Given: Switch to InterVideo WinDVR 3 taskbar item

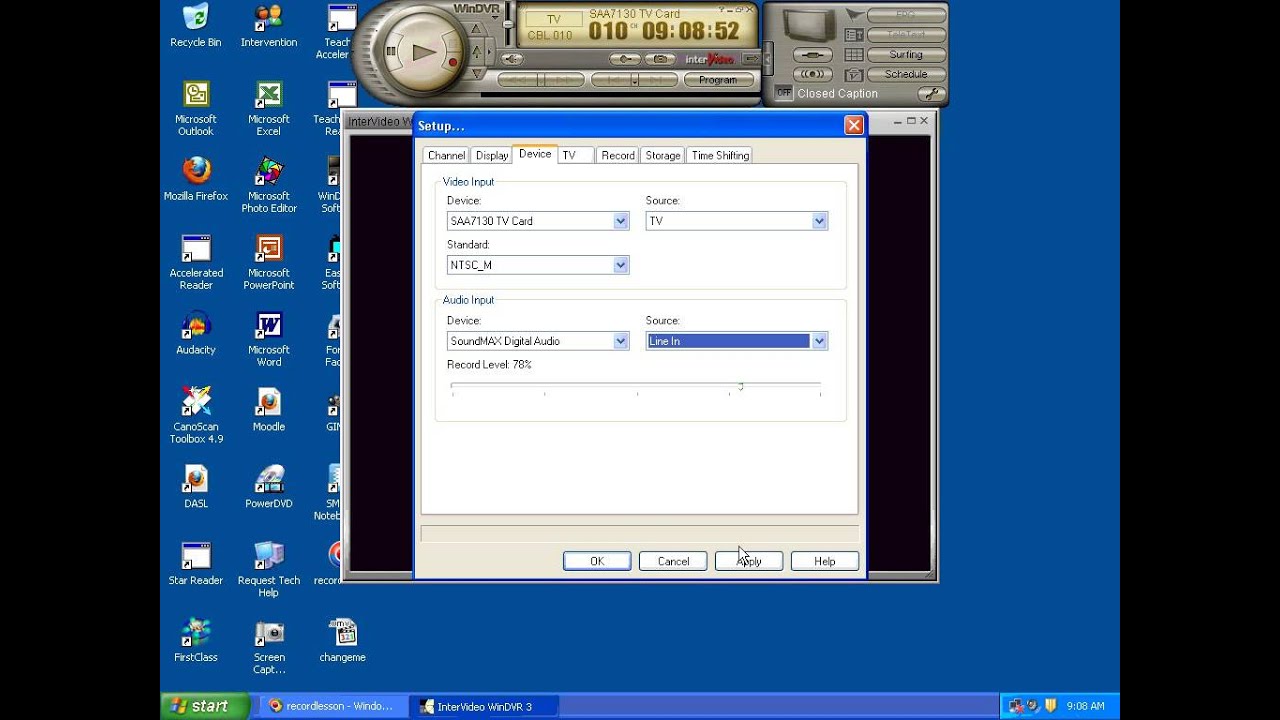Looking at the screenshot, I should tap(485, 706).
